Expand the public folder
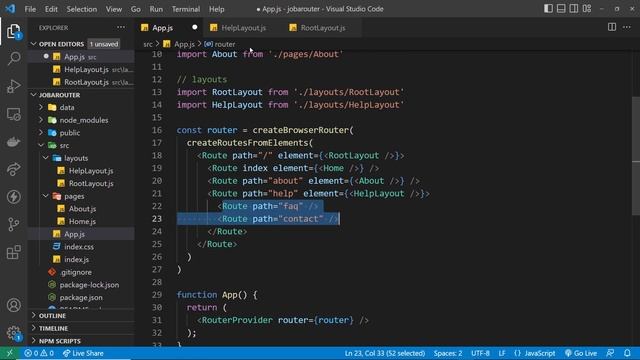This screenshot has height=360, width=640. [x=81, y=133]
